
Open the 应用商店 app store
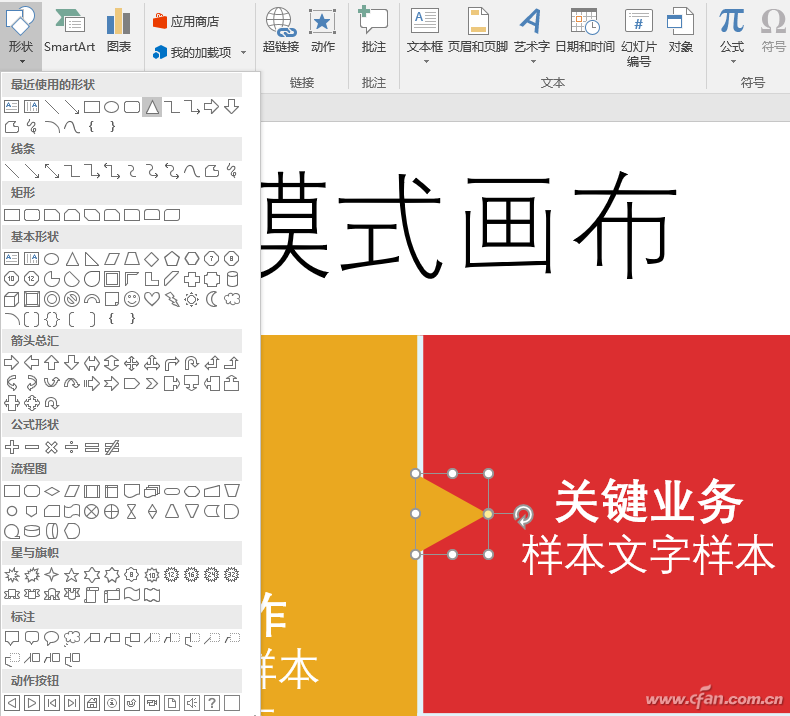point(187,21)
